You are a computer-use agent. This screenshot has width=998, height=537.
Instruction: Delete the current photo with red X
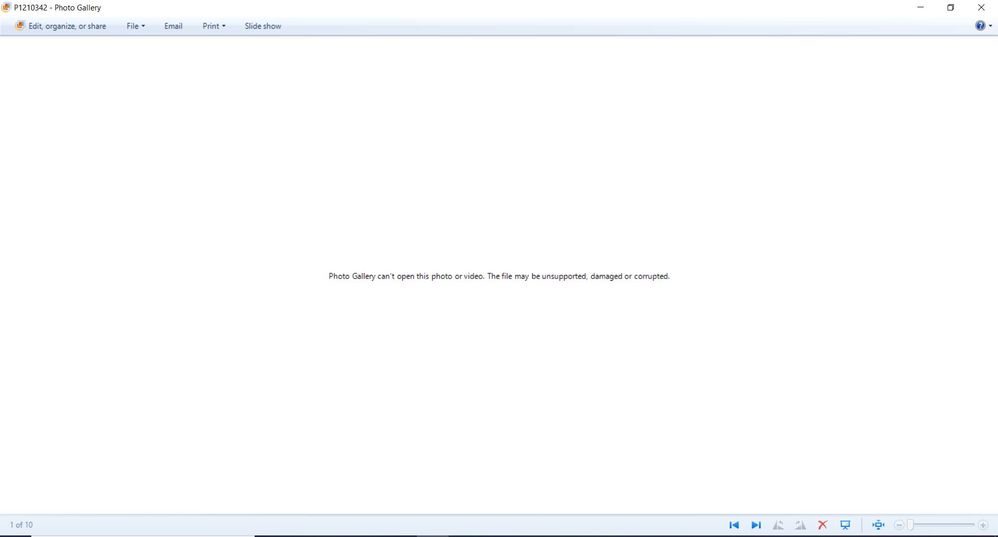click(822, 525)
